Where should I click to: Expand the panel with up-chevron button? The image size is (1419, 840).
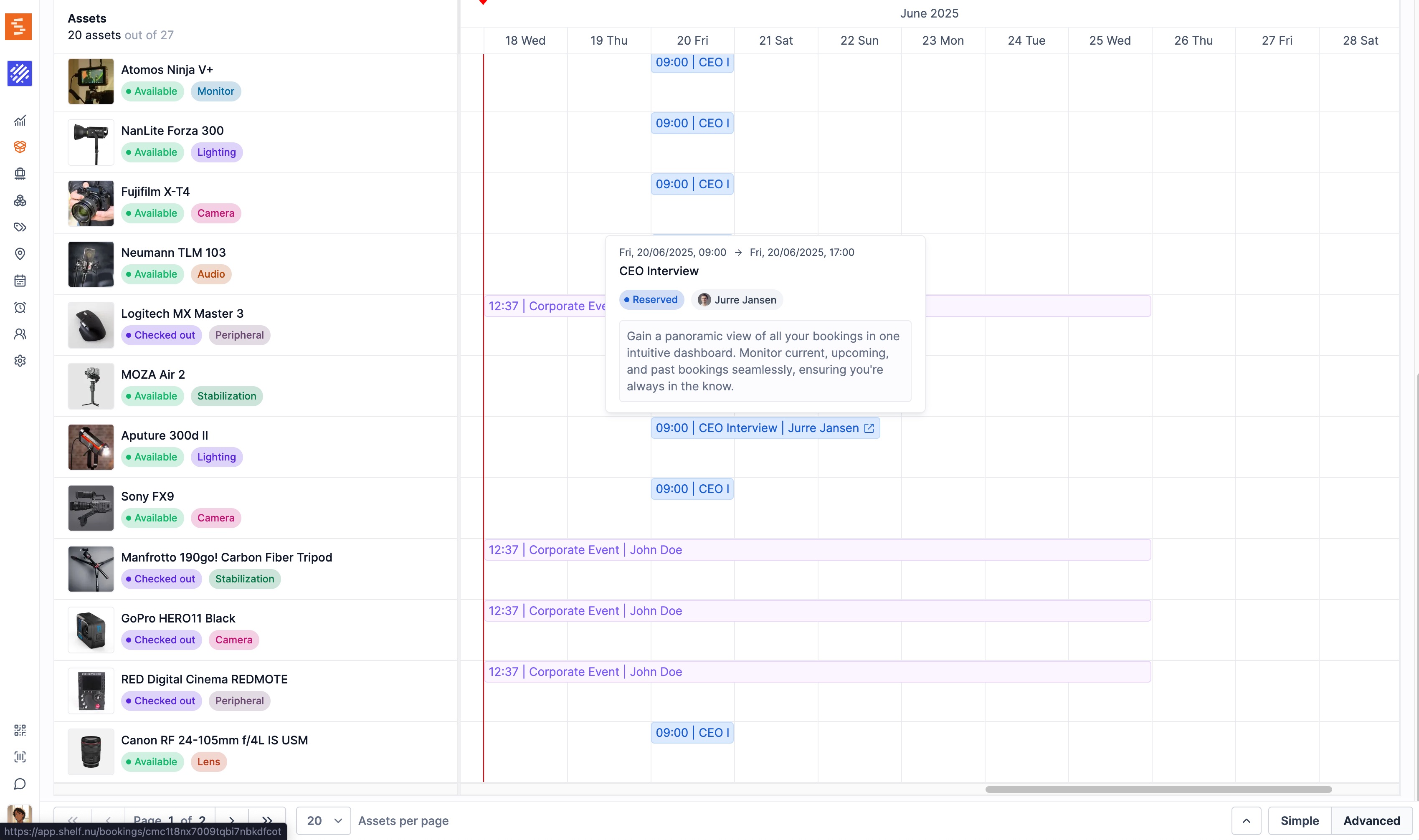click(1246, 820)
